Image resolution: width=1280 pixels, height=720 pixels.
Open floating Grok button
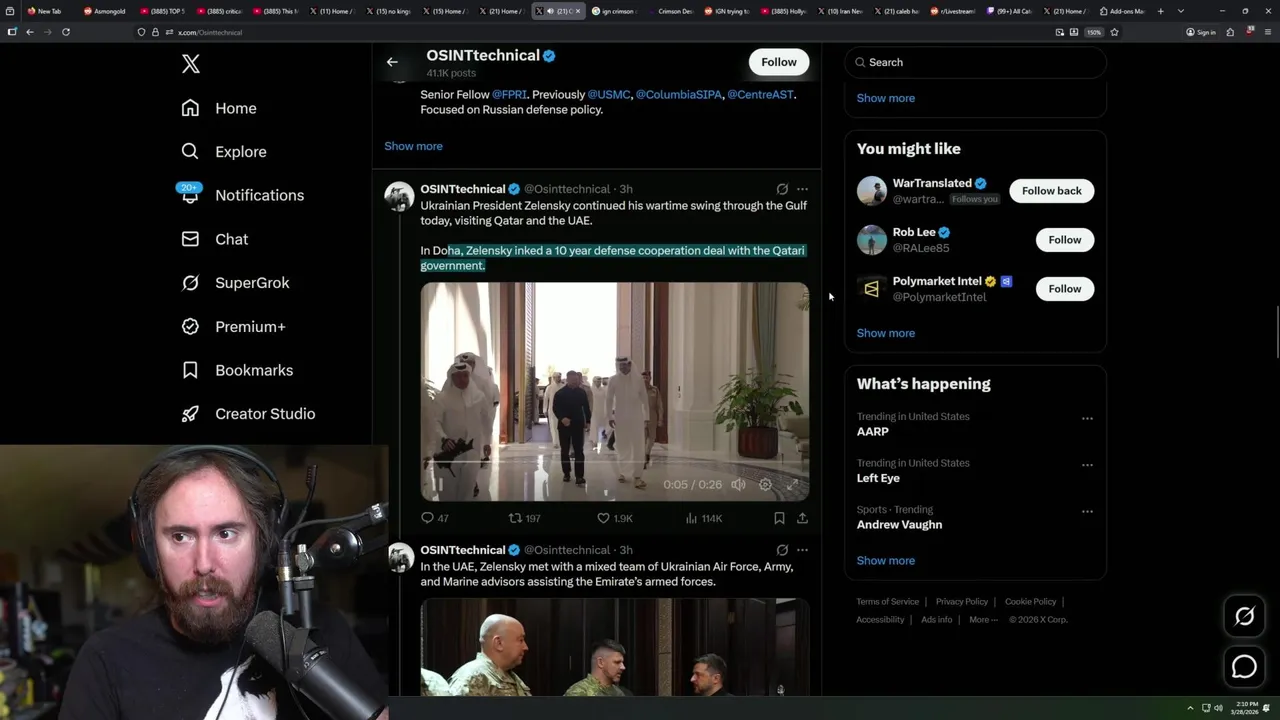pyautogui.click(x=1244, y=617)
